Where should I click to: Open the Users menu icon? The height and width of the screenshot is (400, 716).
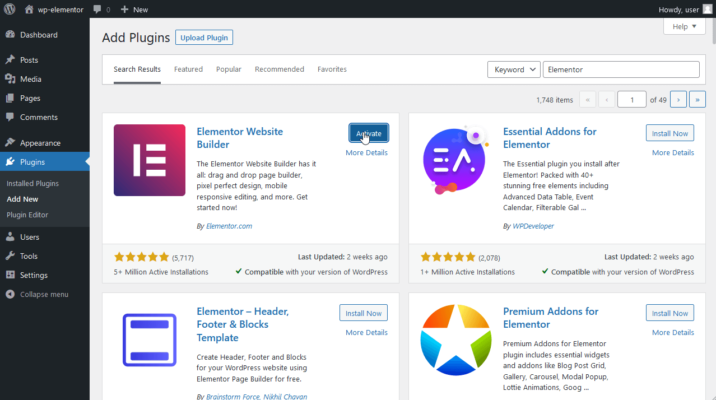(10, 237)
